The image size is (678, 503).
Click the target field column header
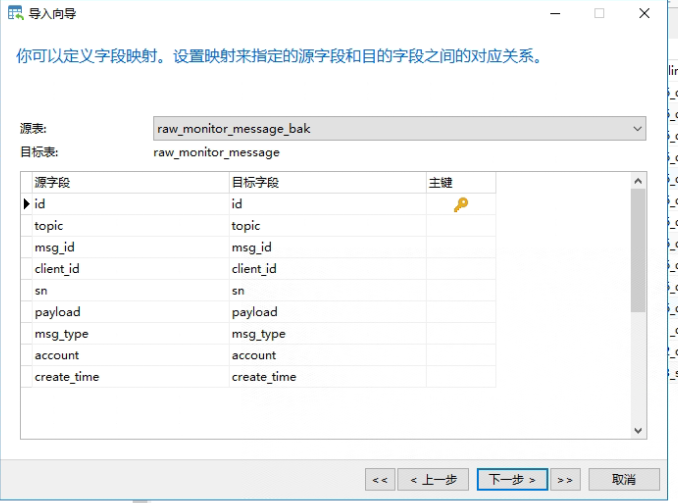tap(327, 183)
